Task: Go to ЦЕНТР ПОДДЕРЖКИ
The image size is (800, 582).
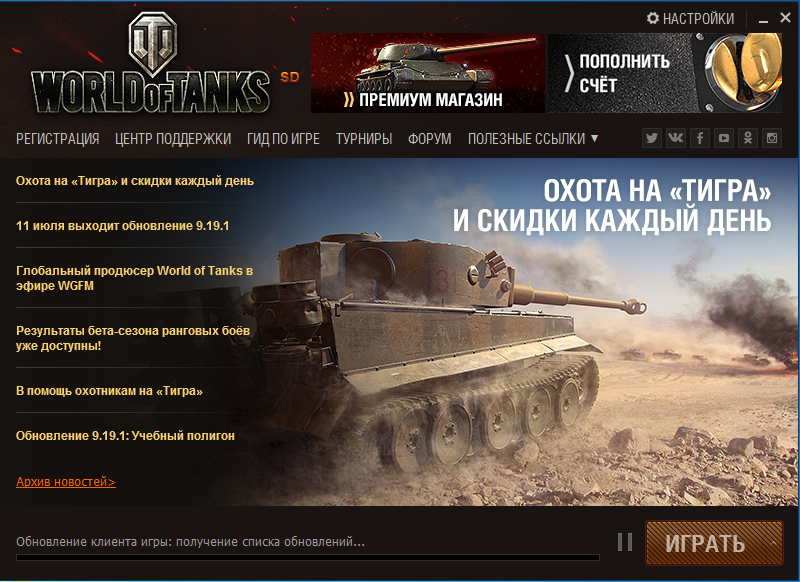Action: click(173, 139)
